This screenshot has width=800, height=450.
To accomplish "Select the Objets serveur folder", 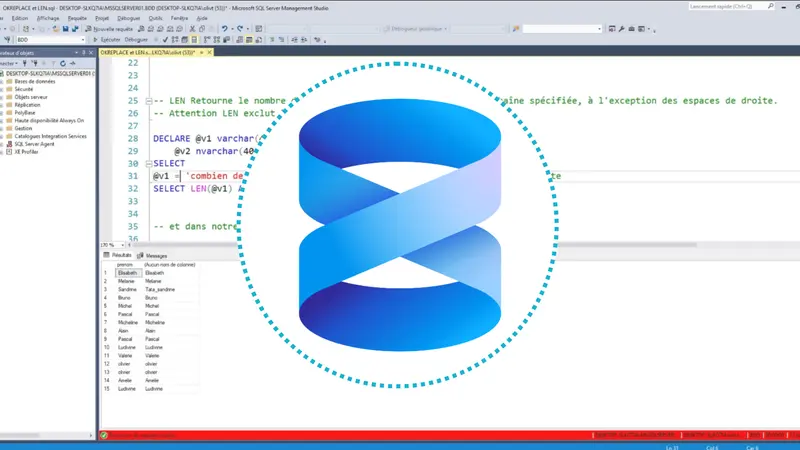I will point(31,97).
